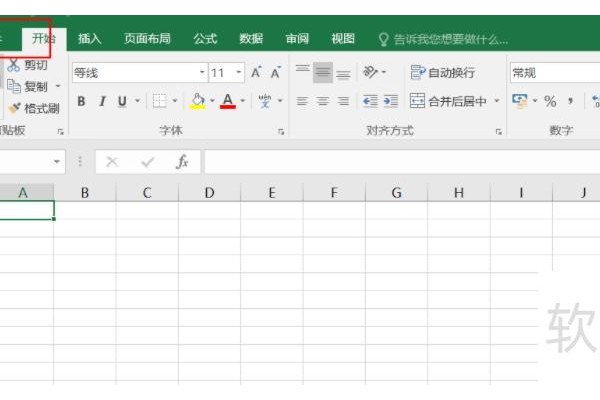Click the text orientation icon
Viewport: 600px width, 400px height.
370,72
